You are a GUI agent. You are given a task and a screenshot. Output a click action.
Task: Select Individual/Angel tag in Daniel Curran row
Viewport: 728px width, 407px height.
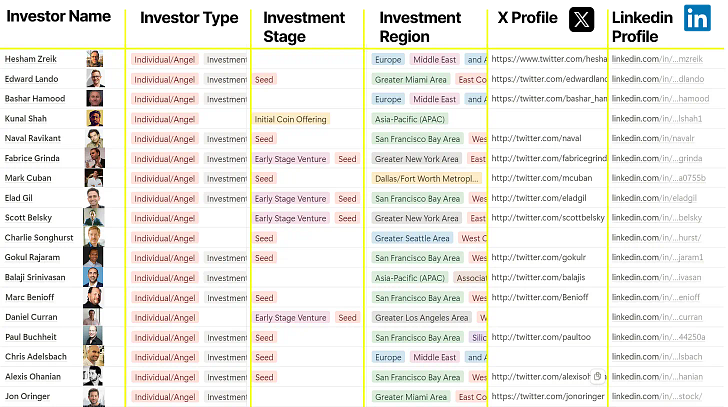click(x=165, y=318)
